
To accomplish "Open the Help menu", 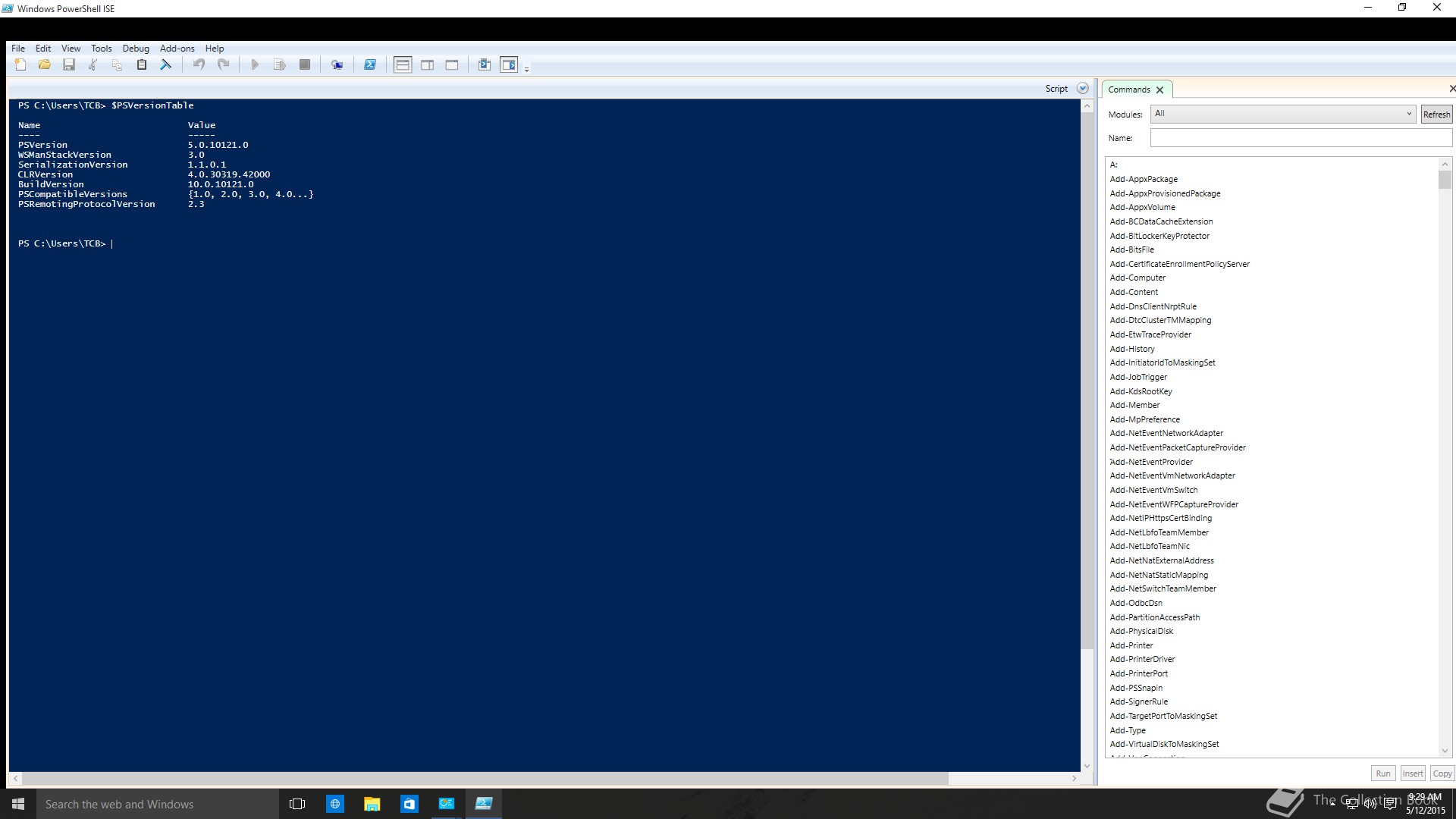I will [215, 49].
